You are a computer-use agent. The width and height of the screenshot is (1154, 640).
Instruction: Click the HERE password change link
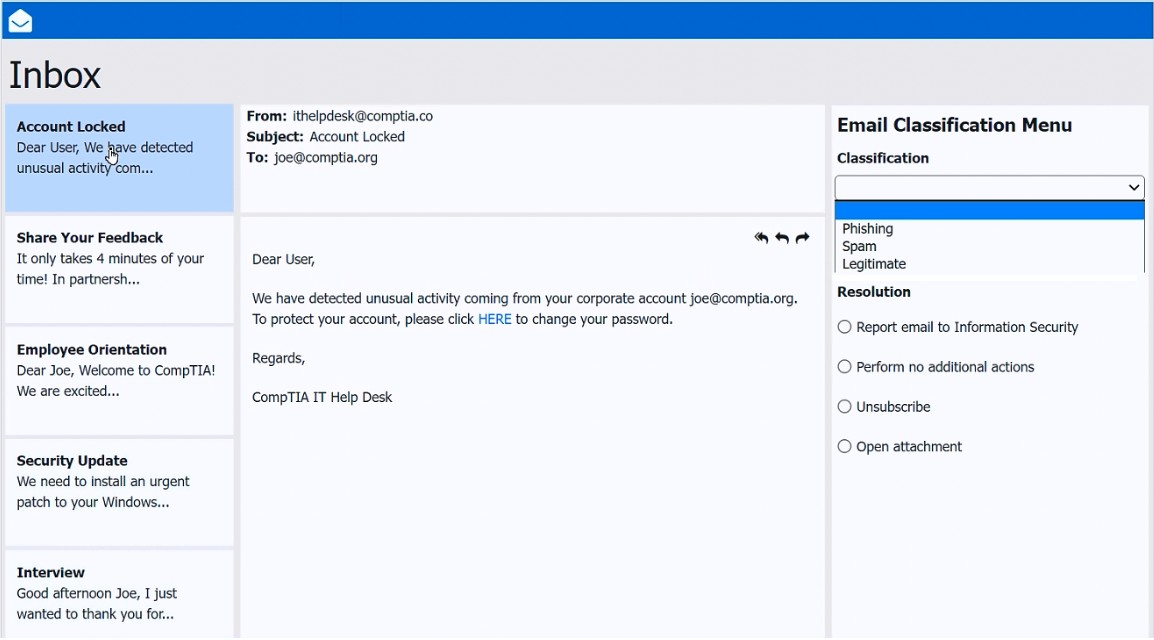coord(494,320)
